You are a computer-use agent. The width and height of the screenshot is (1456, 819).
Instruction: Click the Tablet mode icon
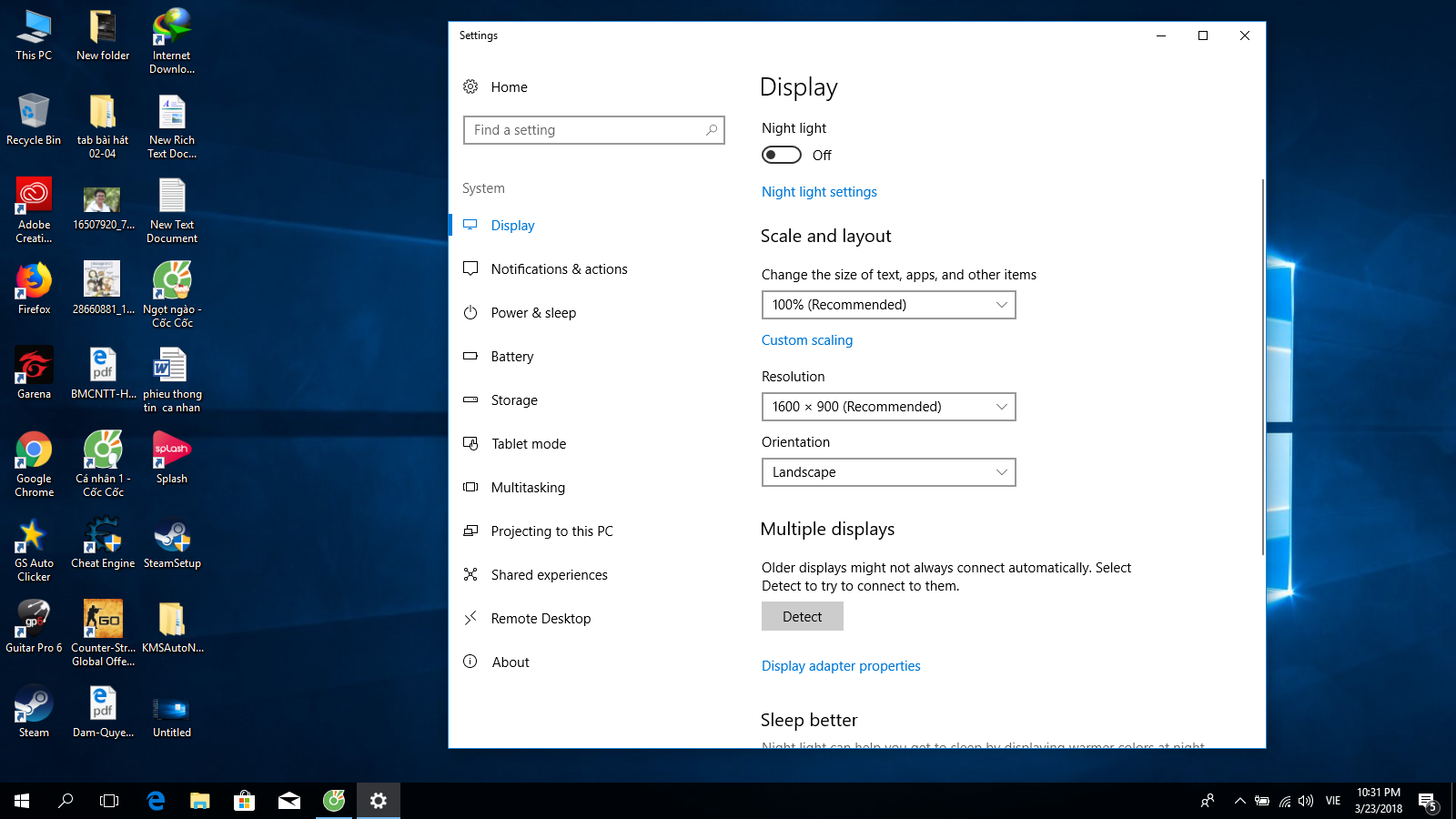tap(470, 443)
